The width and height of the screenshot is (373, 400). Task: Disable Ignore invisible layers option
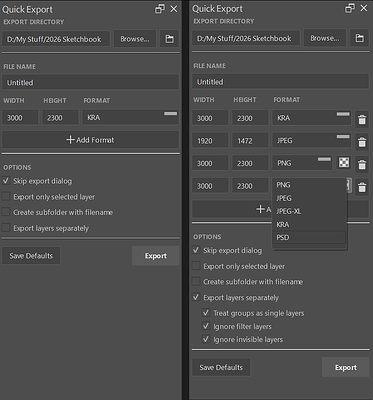(206, 339)
